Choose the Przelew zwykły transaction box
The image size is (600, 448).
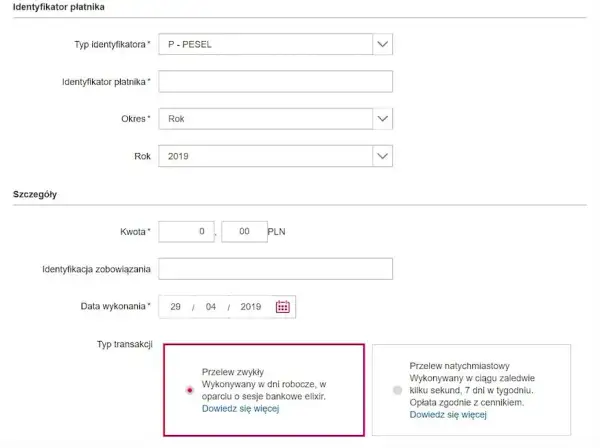click(264, 390)
